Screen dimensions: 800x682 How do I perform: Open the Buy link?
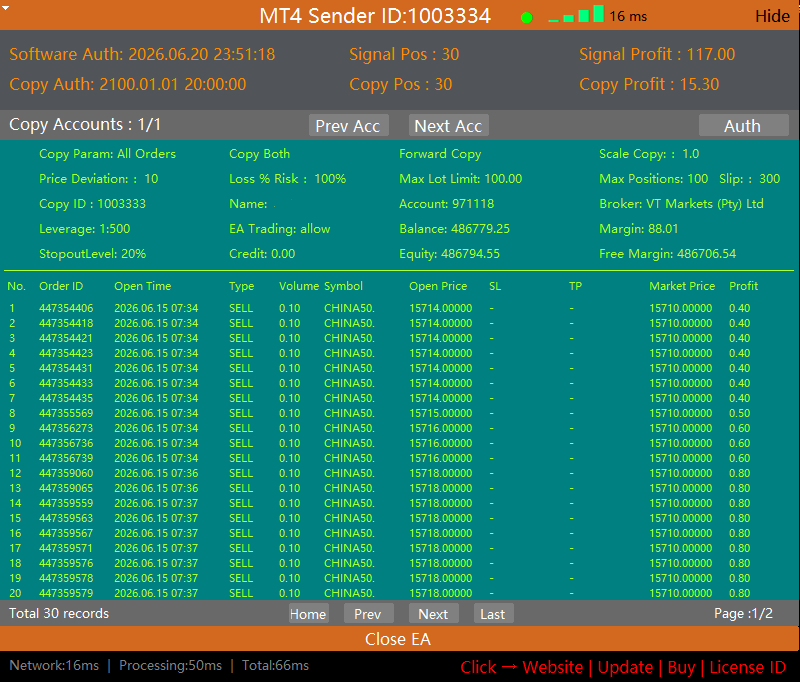tap(681, 667)
